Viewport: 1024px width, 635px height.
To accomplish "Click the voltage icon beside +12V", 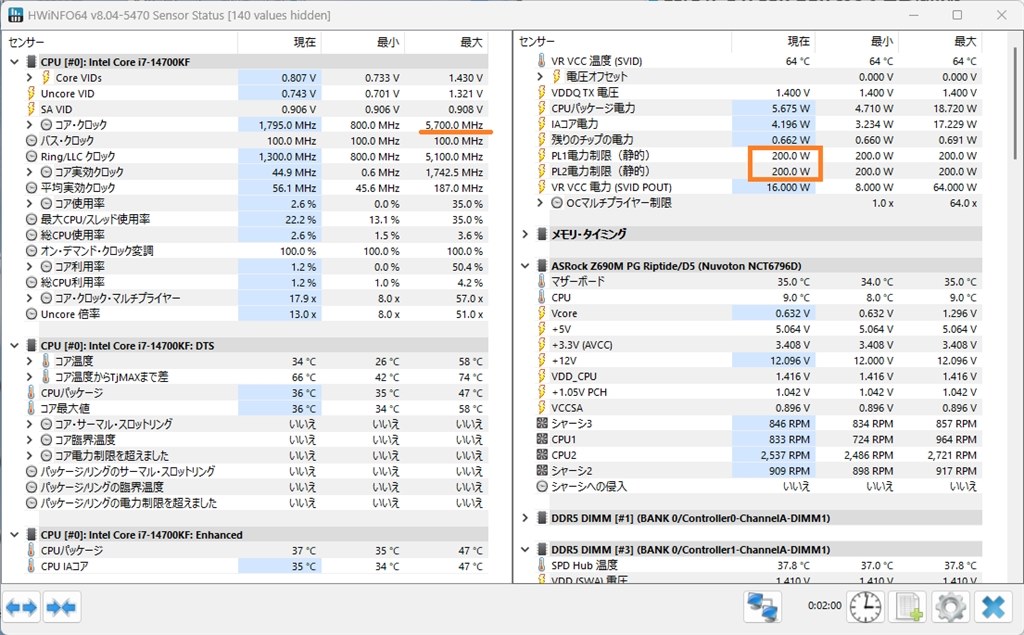I will [541, 360].
